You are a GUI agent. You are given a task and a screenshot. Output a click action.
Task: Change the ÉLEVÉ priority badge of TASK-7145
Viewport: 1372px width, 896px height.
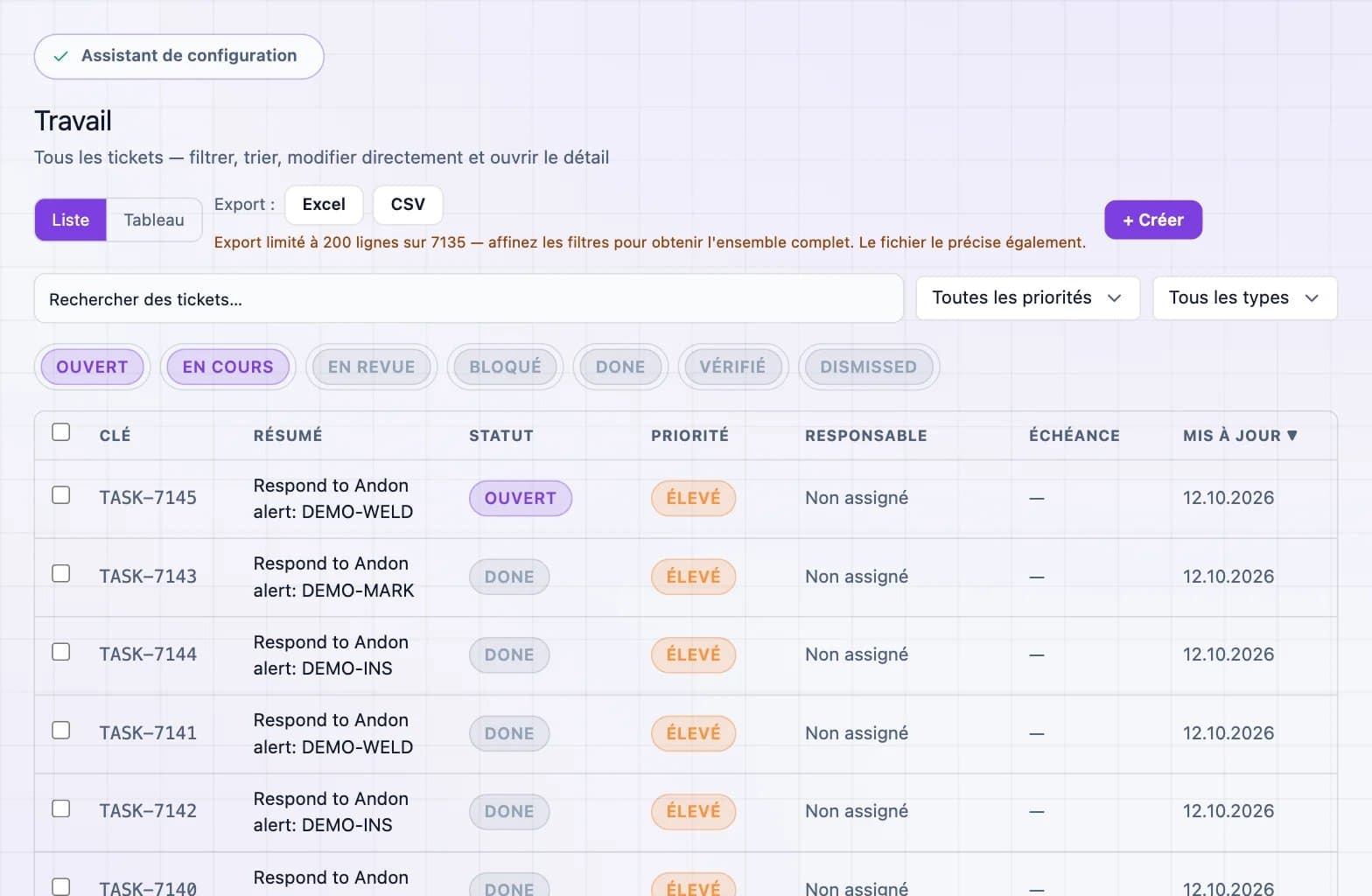(x=693, y=498)
